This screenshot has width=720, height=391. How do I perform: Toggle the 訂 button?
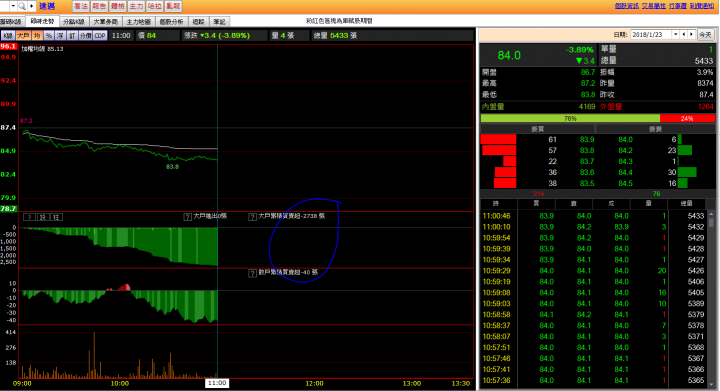tap(72, 35)
